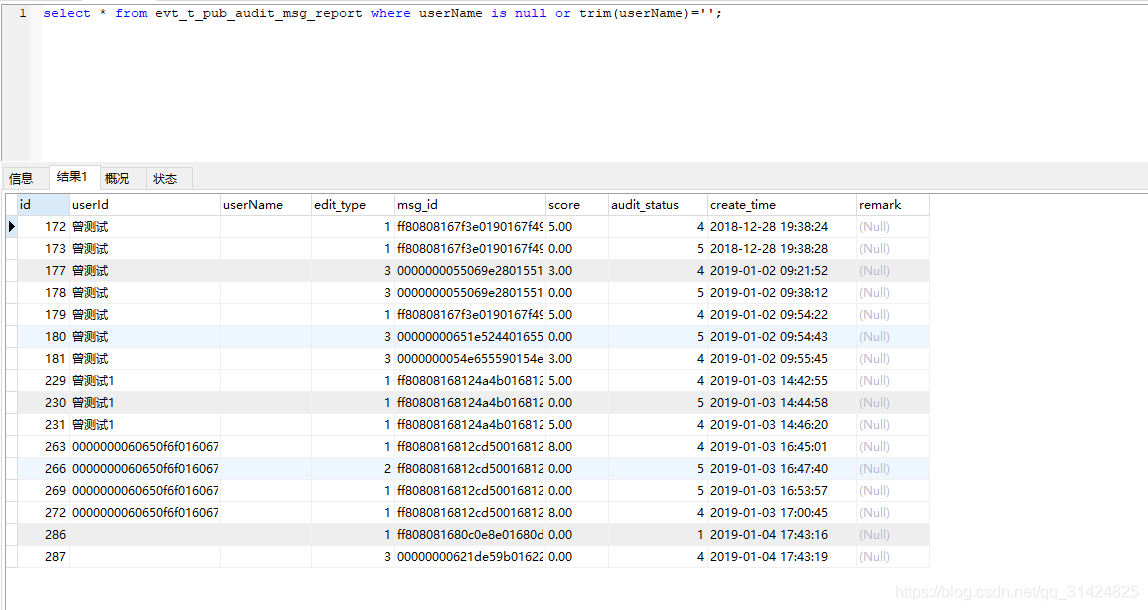Click create_time 2018-12-28 19:38:24
Viewport: 1148px width, 610px height.
(781, 227)
